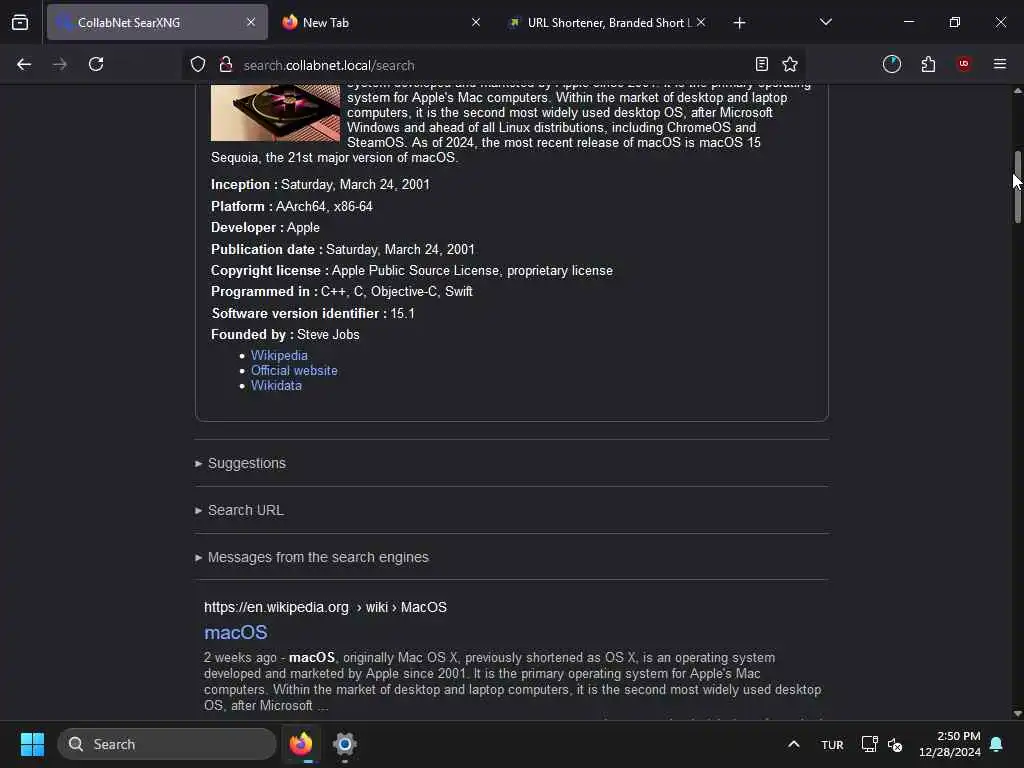Click the scrollbar up arrow

tap(1017, 91)
